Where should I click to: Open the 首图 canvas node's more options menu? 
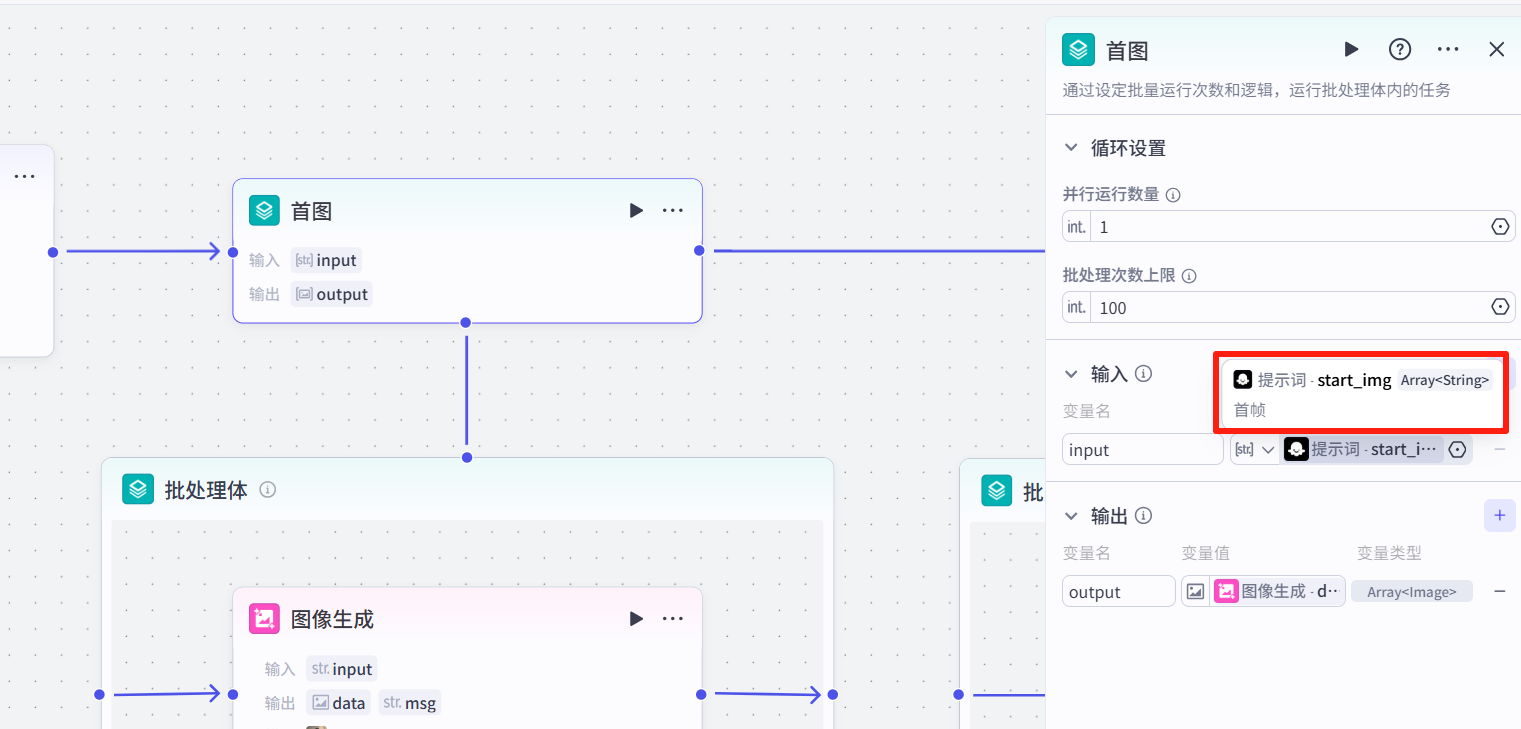click(673, 210)
